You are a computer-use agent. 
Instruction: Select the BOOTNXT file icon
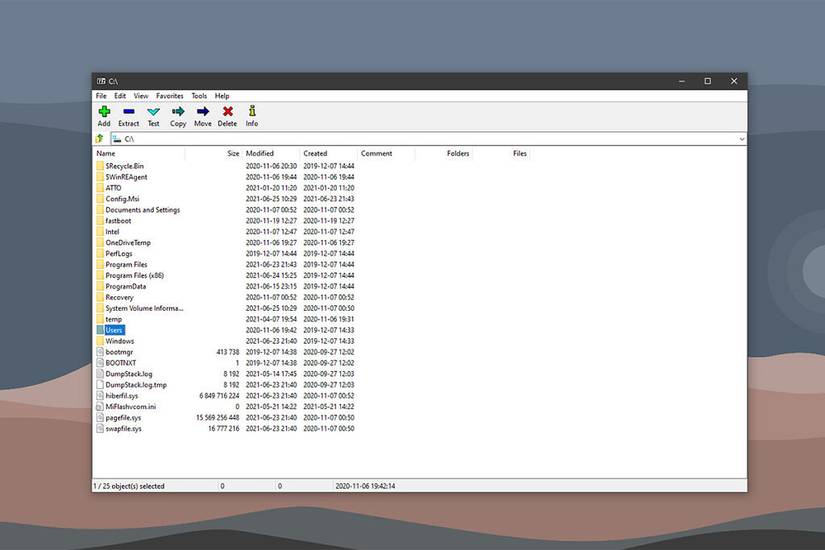pyautogui.click(x=100, y=363)
